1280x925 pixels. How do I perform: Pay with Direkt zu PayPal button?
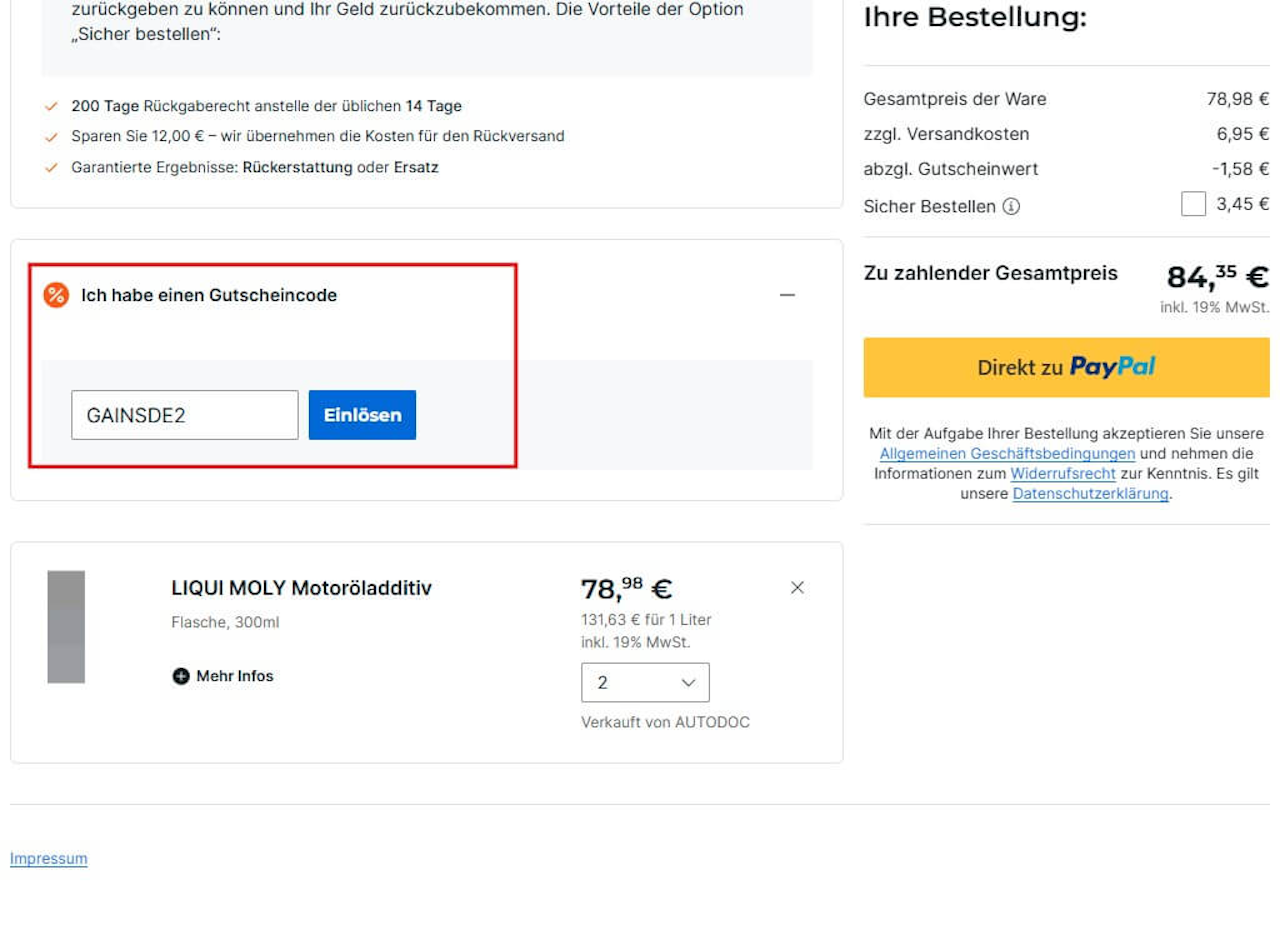[x=1066, y=367]
